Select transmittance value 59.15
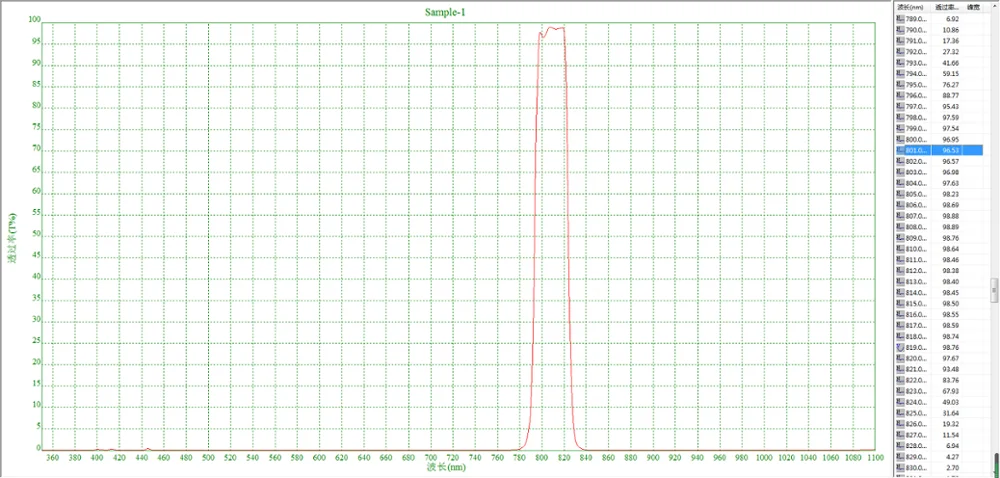Image resolution: width=1000 pixels, height=478 pixels. tap(950, 74)
